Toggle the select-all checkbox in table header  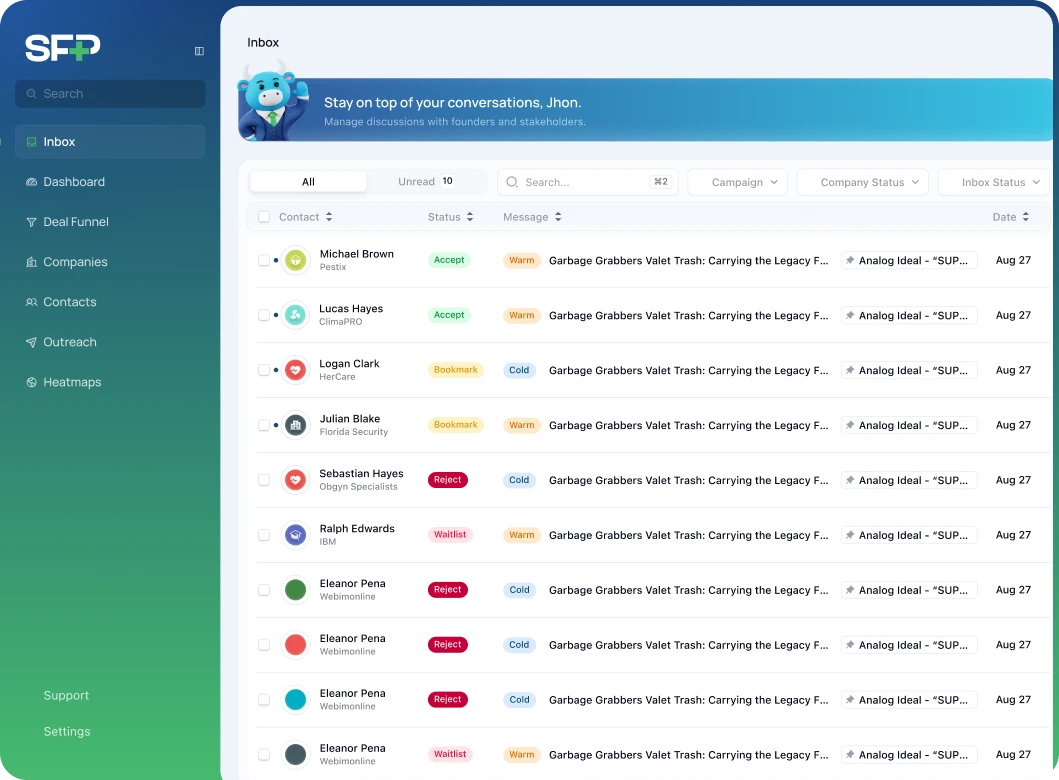(x=264, y=217)
